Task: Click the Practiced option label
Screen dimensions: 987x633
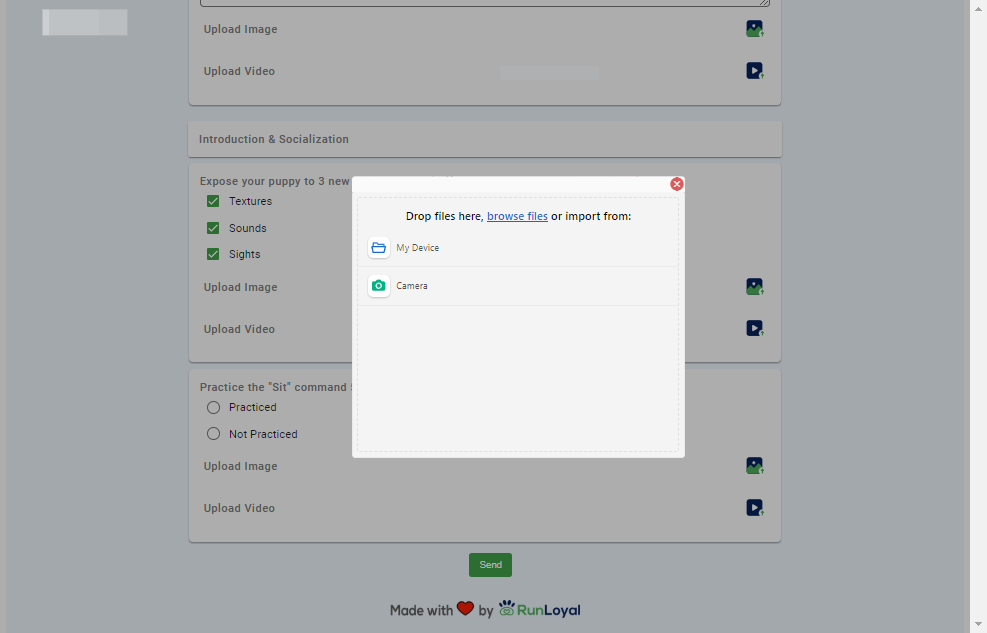Action: (252, 407)
